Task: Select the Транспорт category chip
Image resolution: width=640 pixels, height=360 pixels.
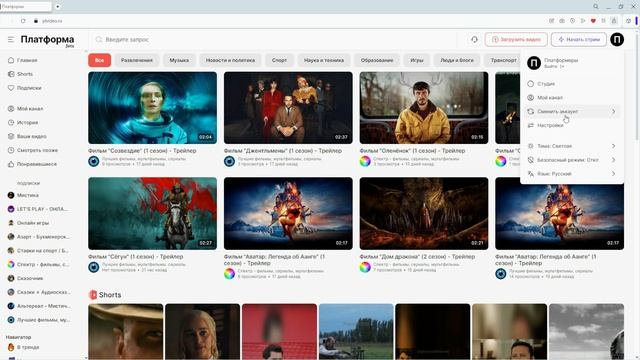Action: [503, 60]
